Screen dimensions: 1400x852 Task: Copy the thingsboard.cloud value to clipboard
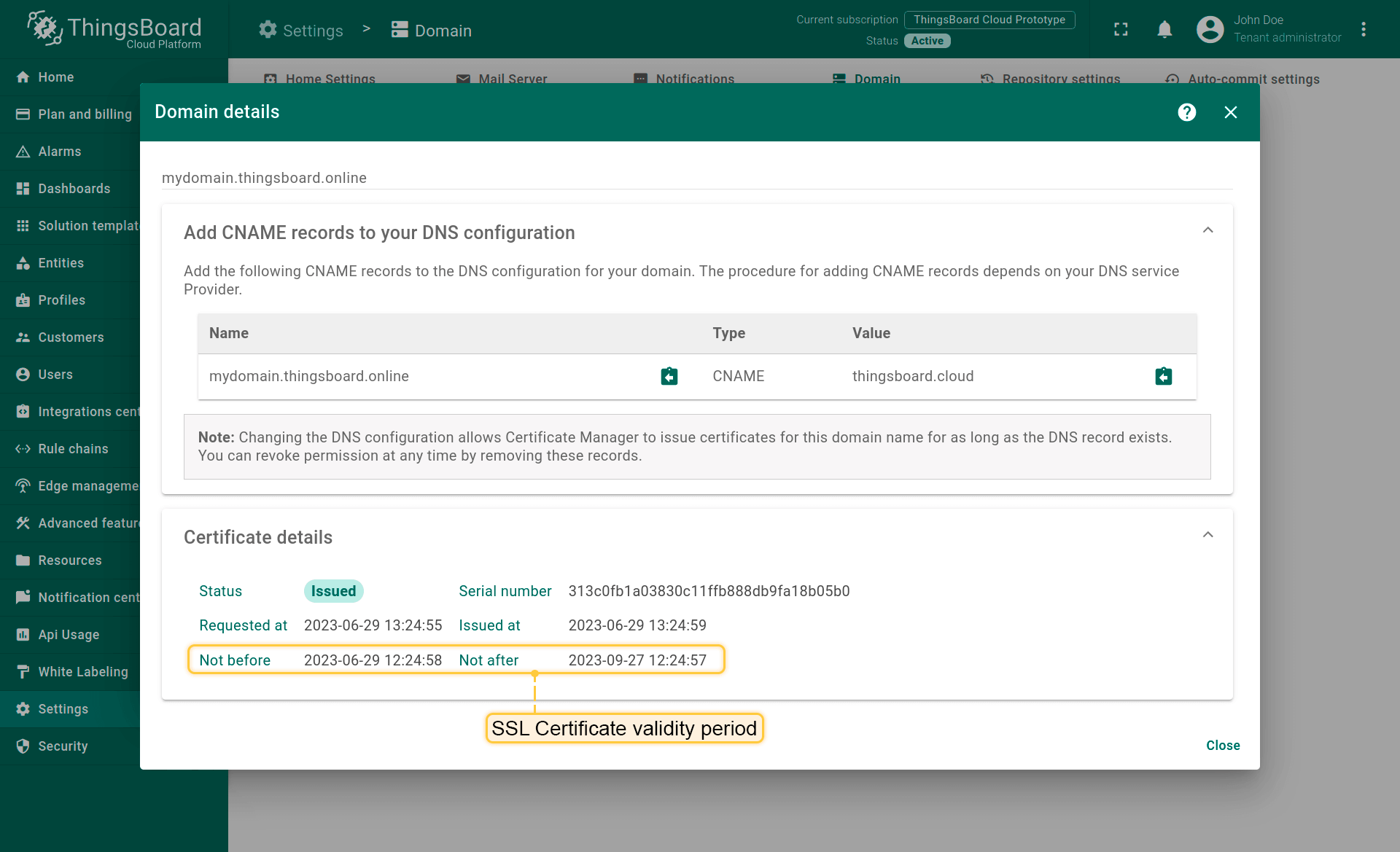pyautogui.click(x=1163, y=376)
